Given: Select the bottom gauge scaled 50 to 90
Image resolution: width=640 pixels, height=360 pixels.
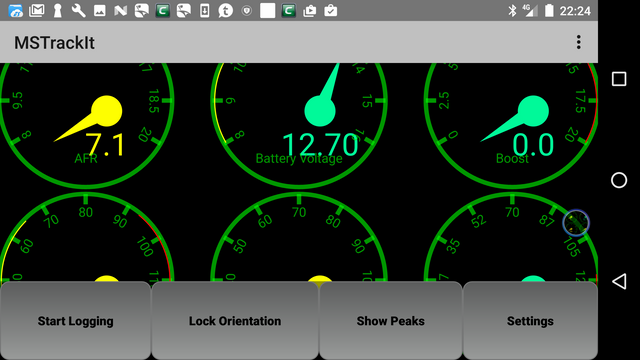Looking at the screenshot, I should coord(299,237).
